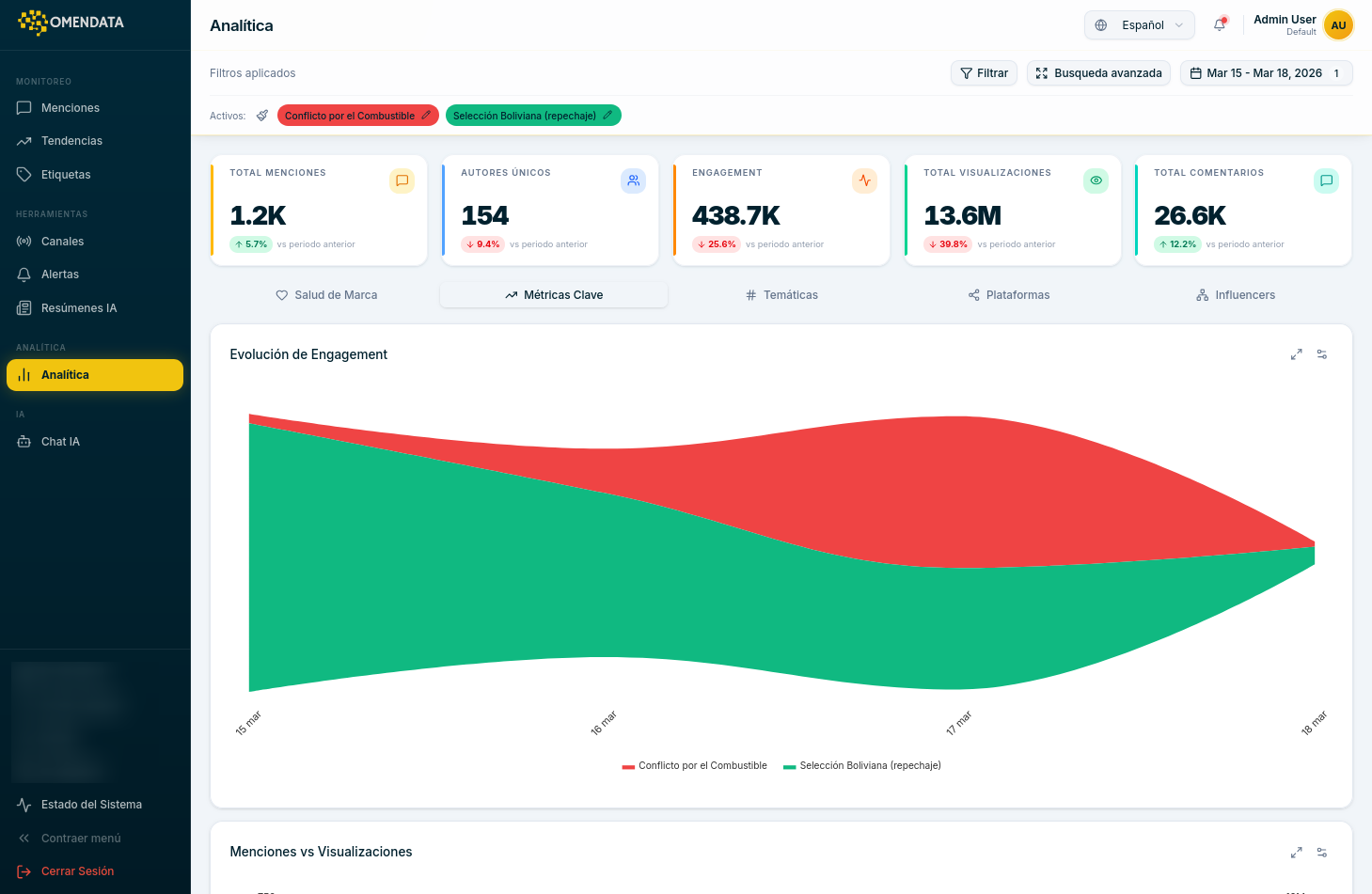Open the Plataformas tab
Image resolution: width=1372 pixels, height=894 pixels.
click(x=1008, y=294)
